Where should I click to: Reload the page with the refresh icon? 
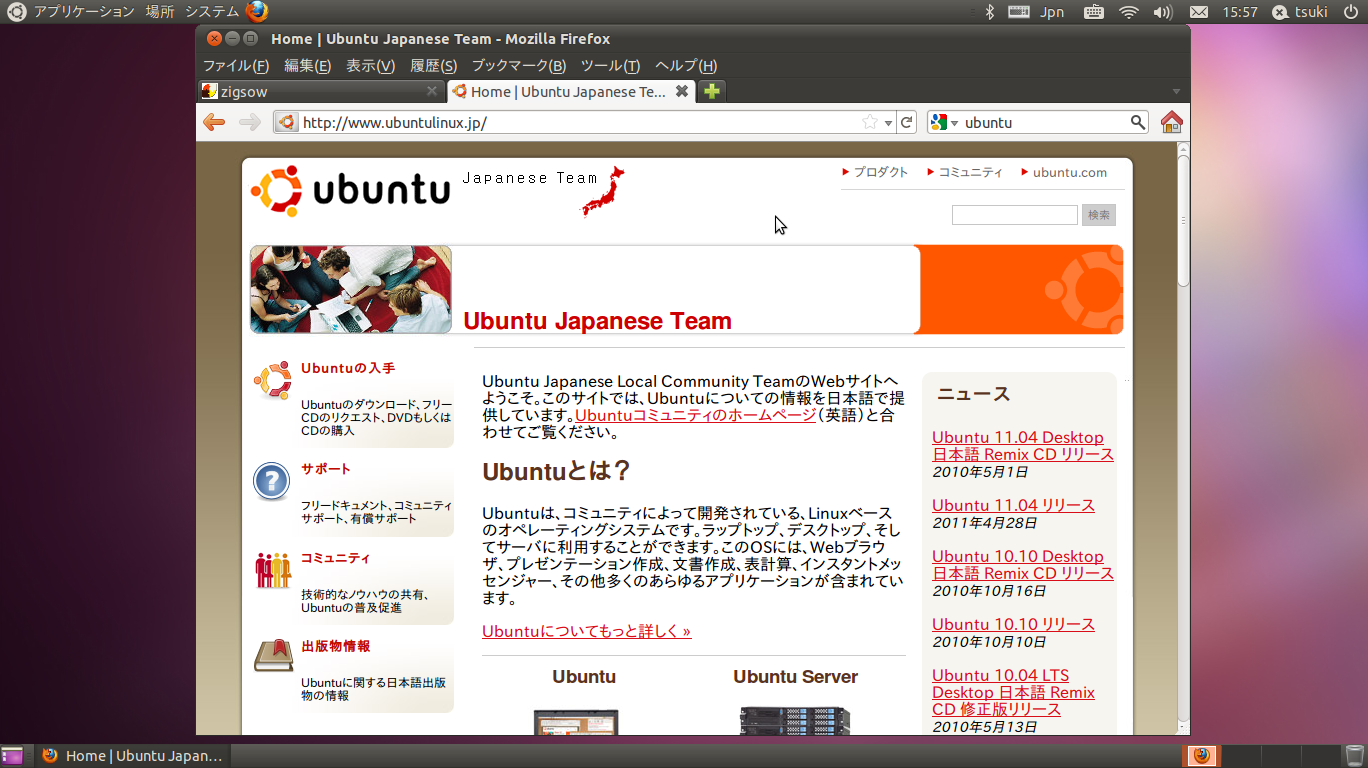[x=907, y=122]
